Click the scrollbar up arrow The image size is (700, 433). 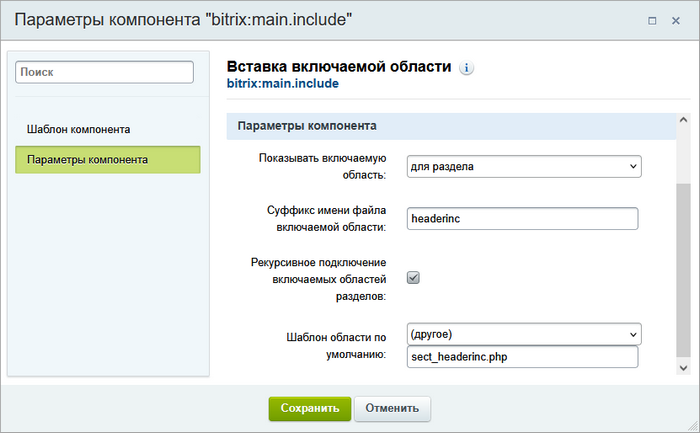coord(683,120)
